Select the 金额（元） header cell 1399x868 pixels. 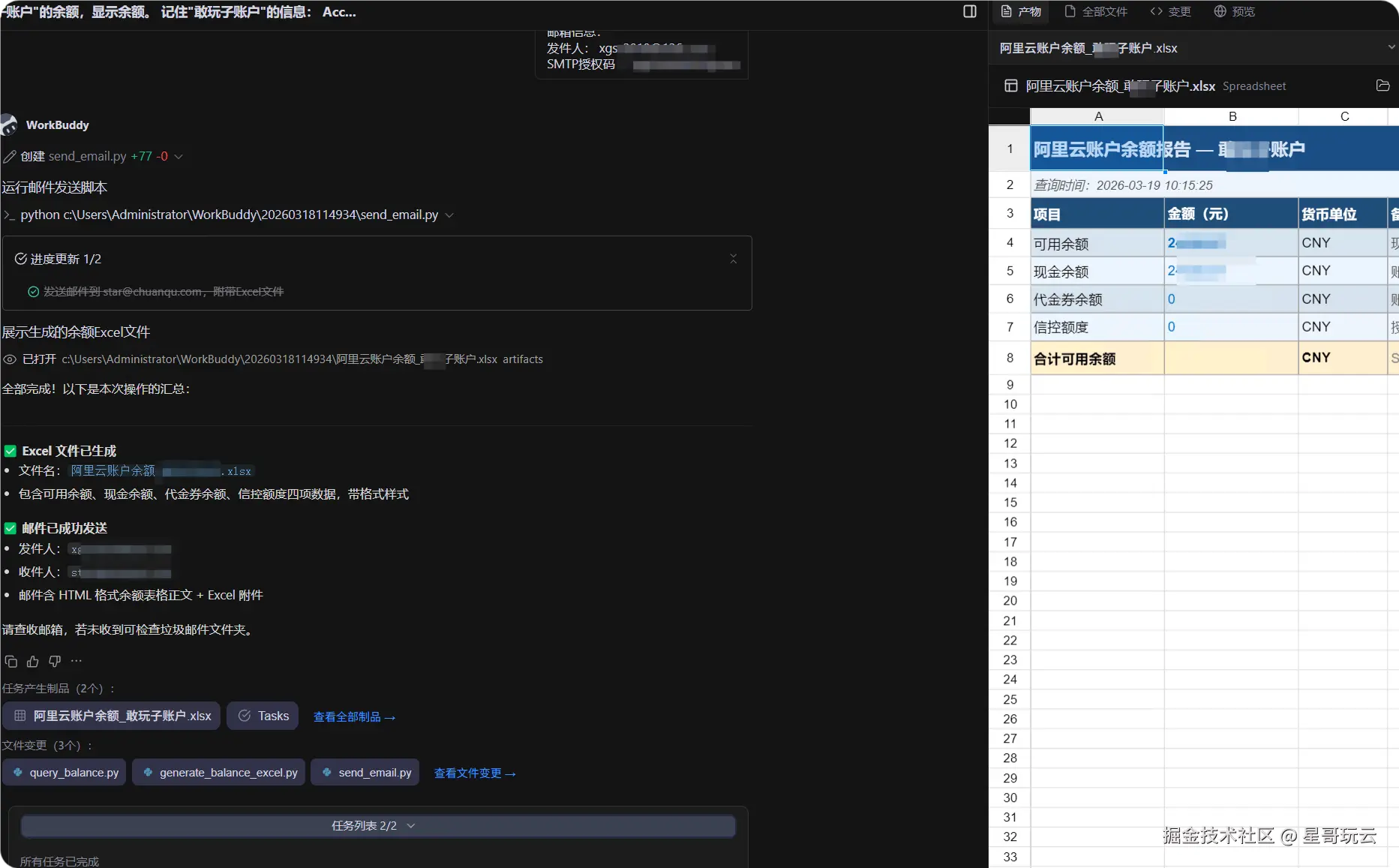click(1232, 214)
